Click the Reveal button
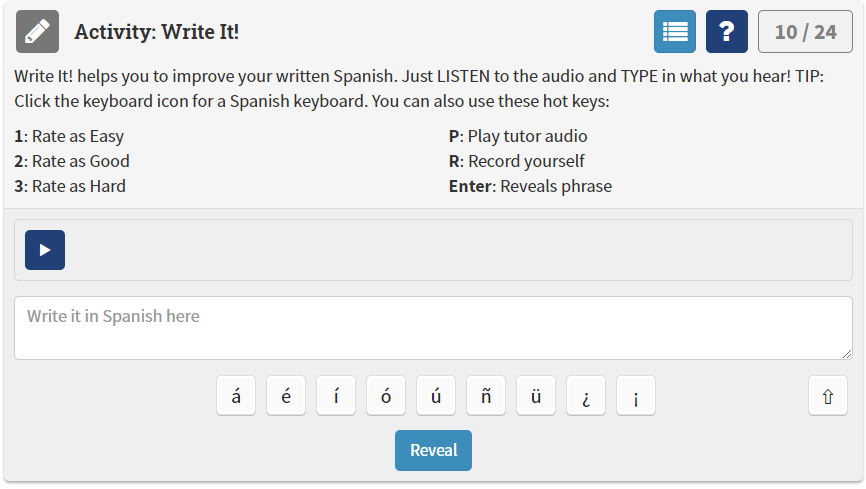The width and height of the screenshot is (866, 489). tap(434, 450)
